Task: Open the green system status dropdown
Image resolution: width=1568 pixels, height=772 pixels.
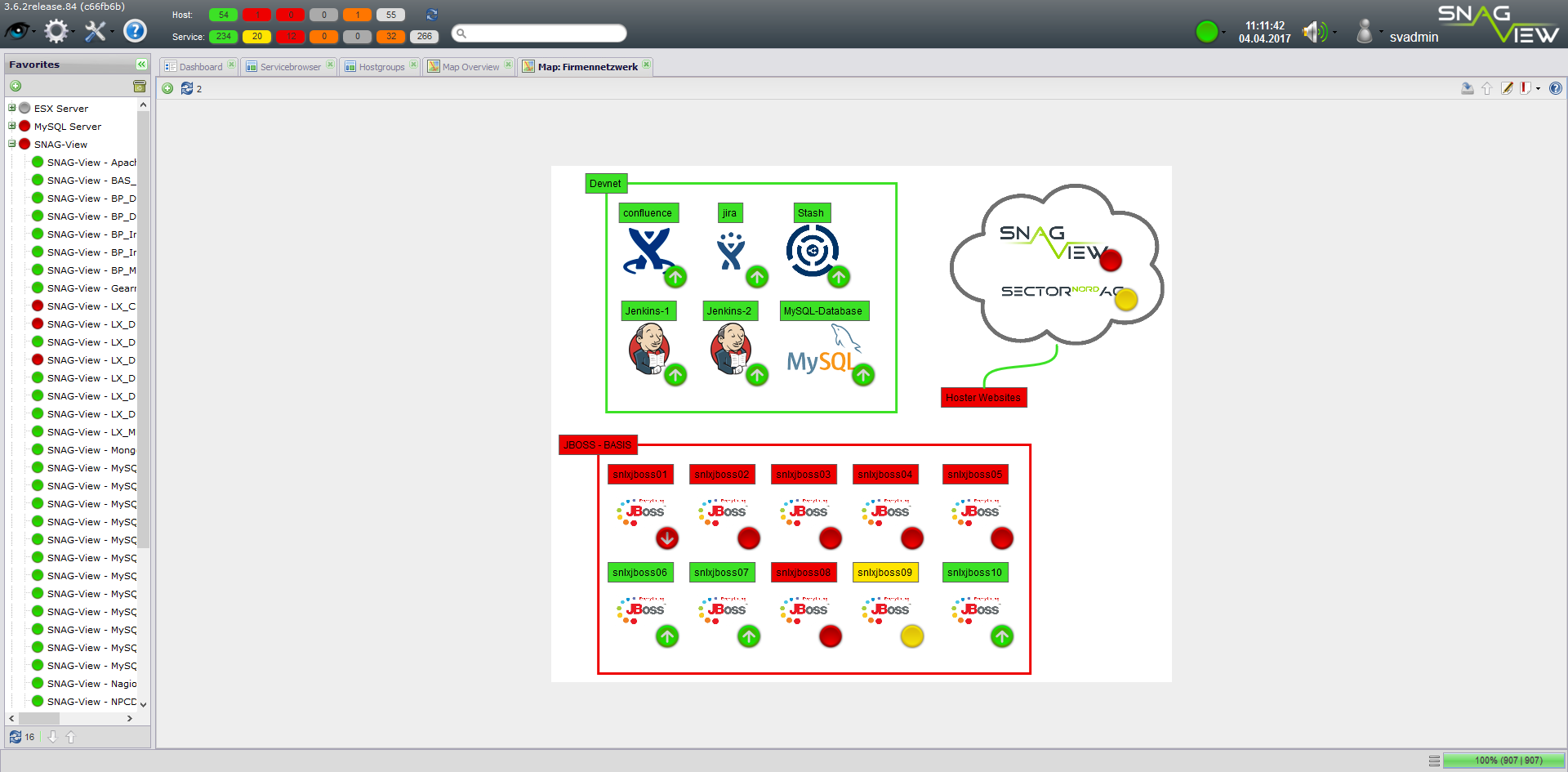Action: click(1223, 33)
